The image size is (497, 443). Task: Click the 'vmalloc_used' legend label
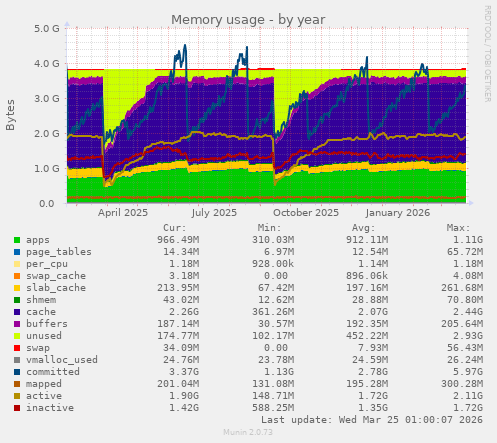tap(62, 360)
